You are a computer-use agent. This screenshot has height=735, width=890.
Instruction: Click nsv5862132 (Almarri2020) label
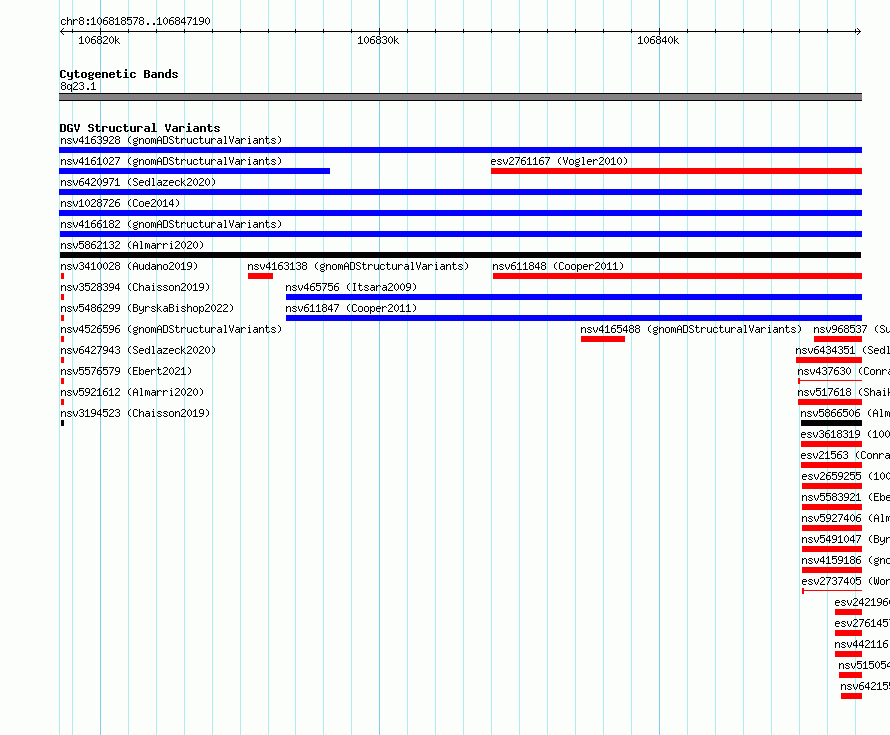click(x=132, y=245)
